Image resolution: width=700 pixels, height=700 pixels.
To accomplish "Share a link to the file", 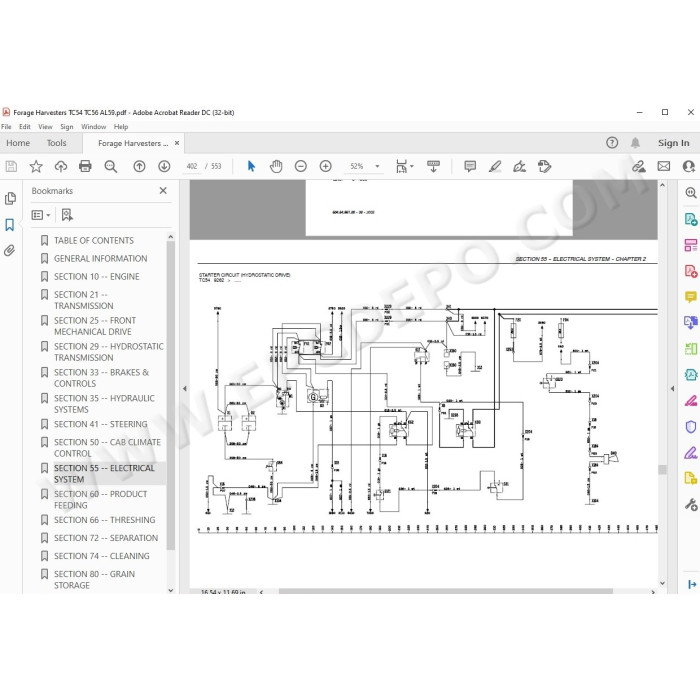I will (639, 167).
